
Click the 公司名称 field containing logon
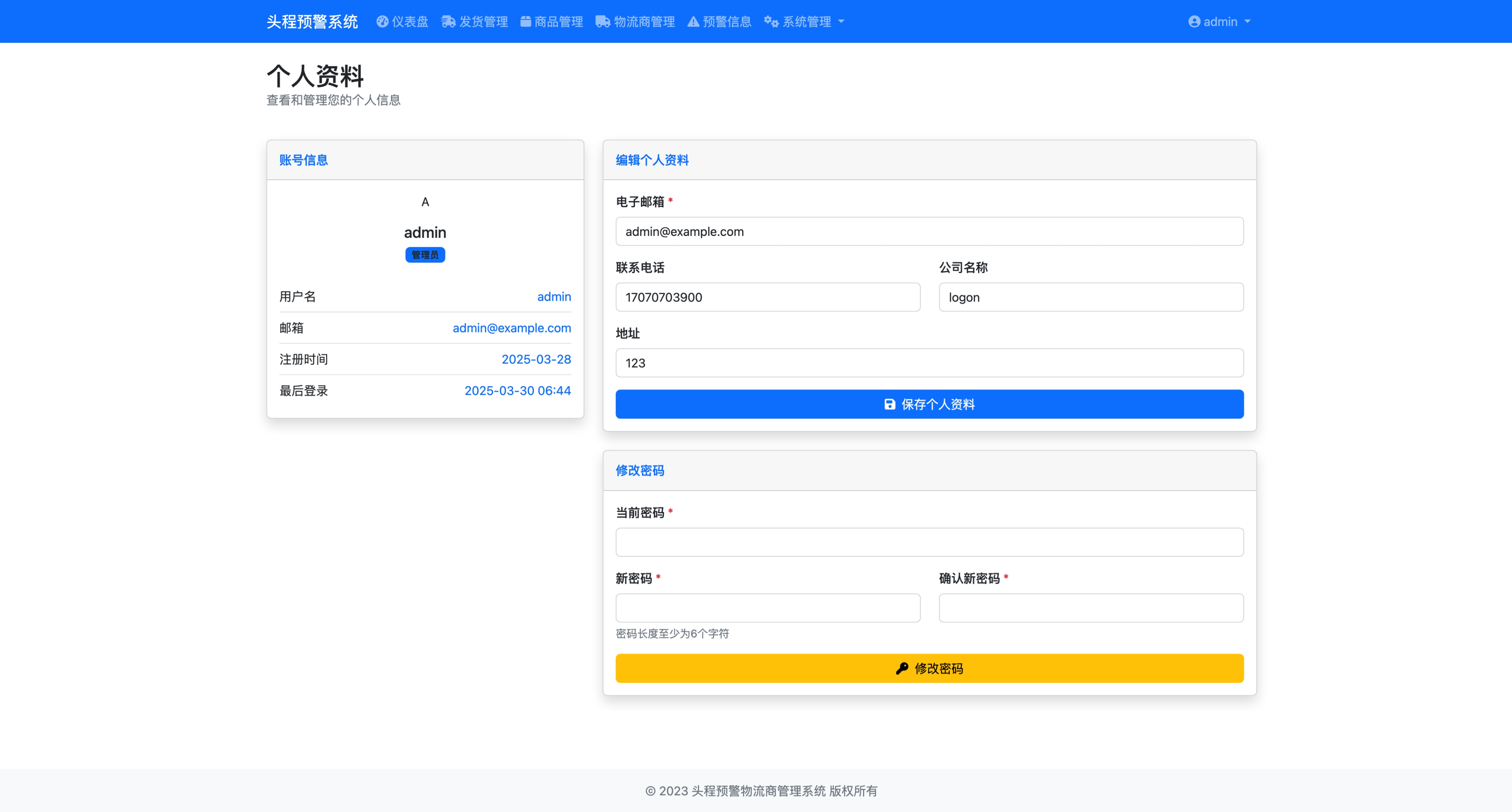pos(1090,297)
